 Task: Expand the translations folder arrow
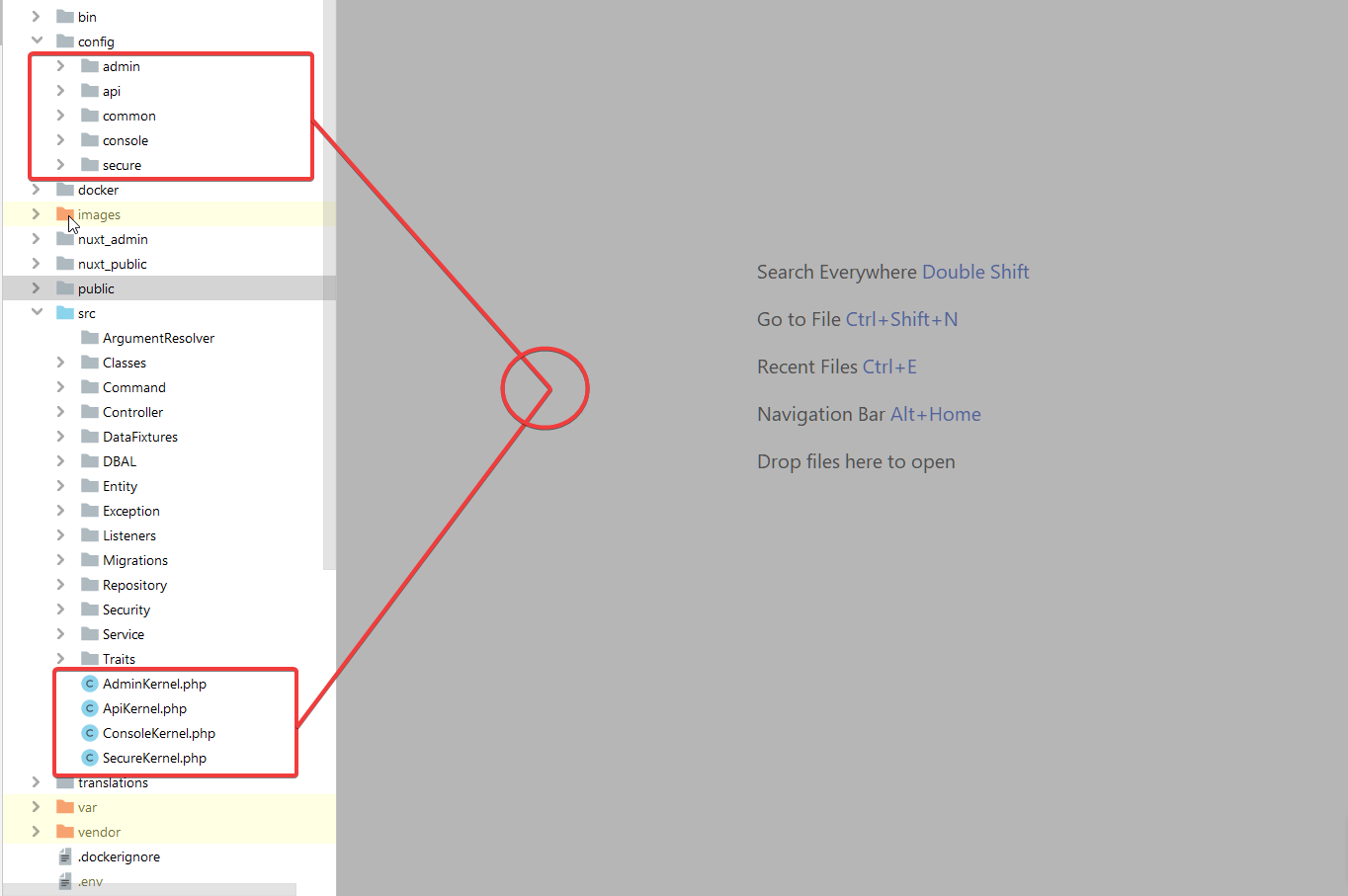[36, 782]
